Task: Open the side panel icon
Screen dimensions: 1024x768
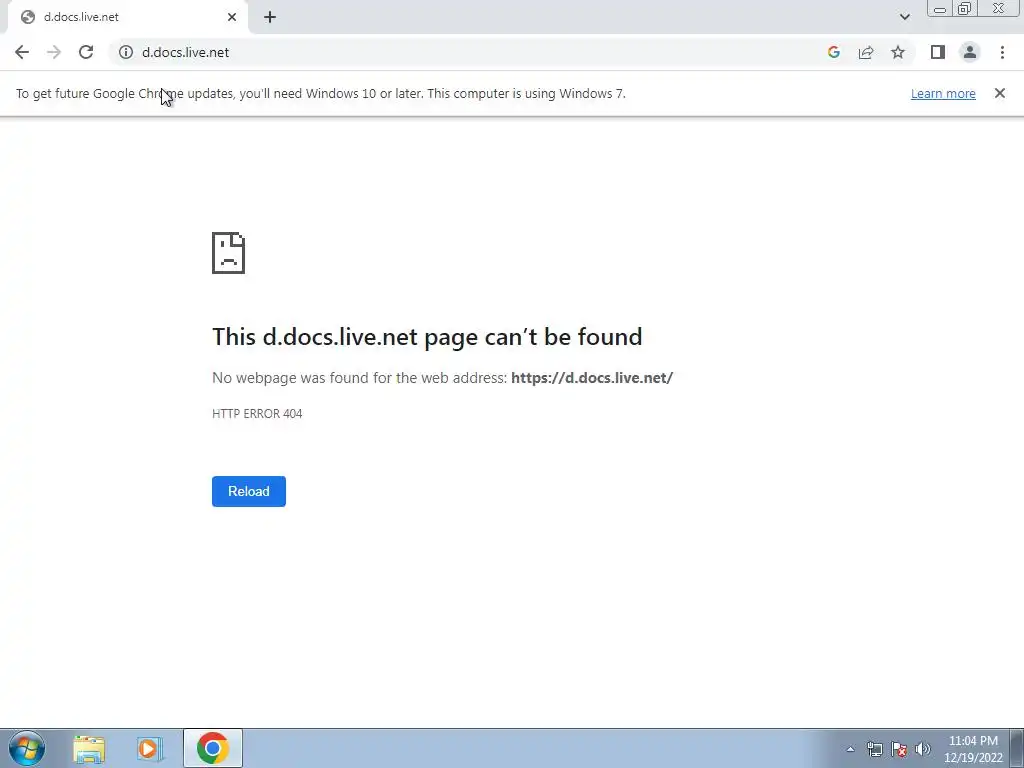Action: 938,52
